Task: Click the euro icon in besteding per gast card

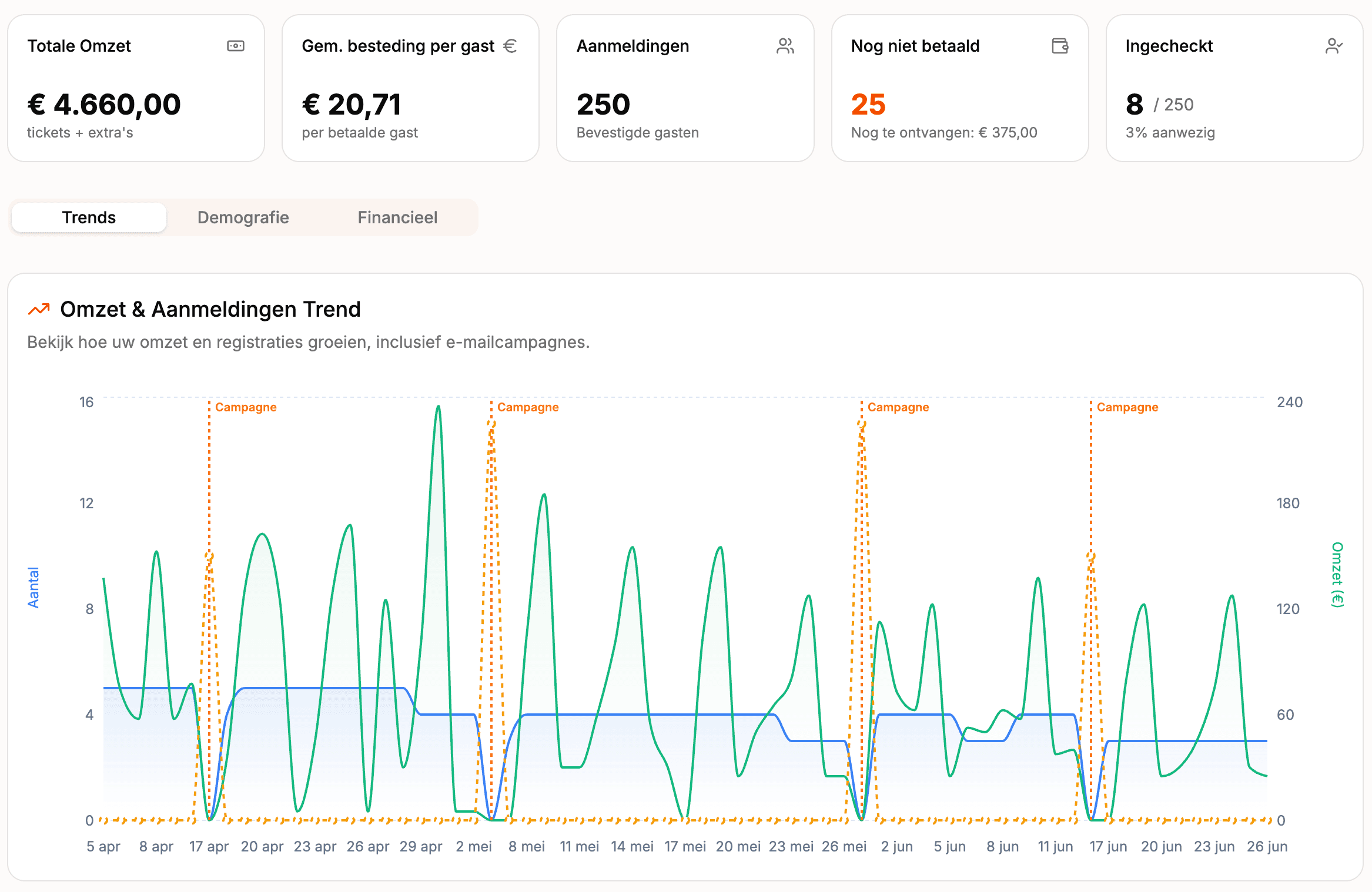Action: pyautogui.click(x=510, y=46)
